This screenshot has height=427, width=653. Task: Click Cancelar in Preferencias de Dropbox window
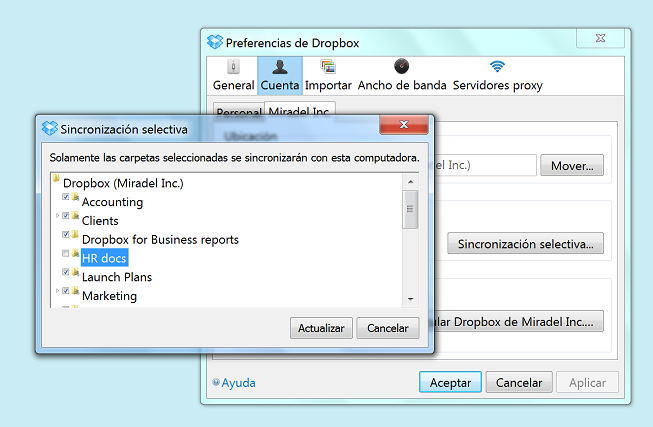tap(519, 382)
